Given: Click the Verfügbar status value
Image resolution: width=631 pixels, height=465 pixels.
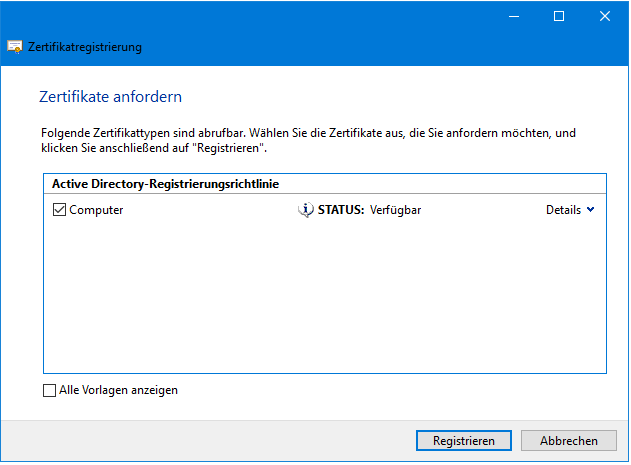Looking at the screenshot, I should coord(393,210).
